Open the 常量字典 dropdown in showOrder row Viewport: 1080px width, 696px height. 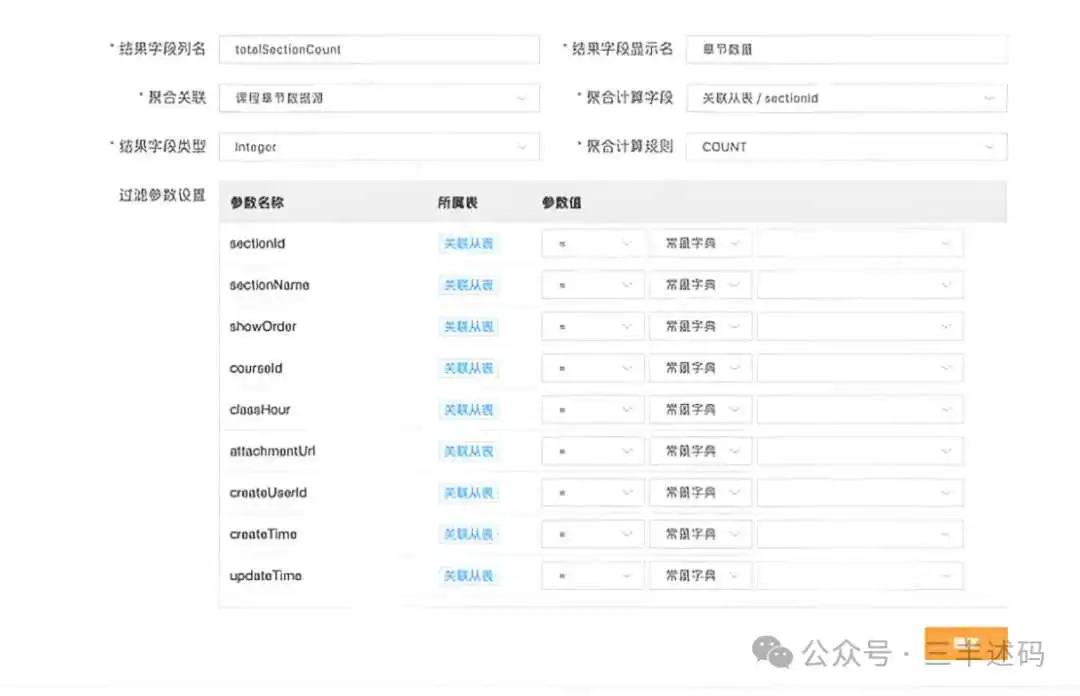click(x=700, y=327)
